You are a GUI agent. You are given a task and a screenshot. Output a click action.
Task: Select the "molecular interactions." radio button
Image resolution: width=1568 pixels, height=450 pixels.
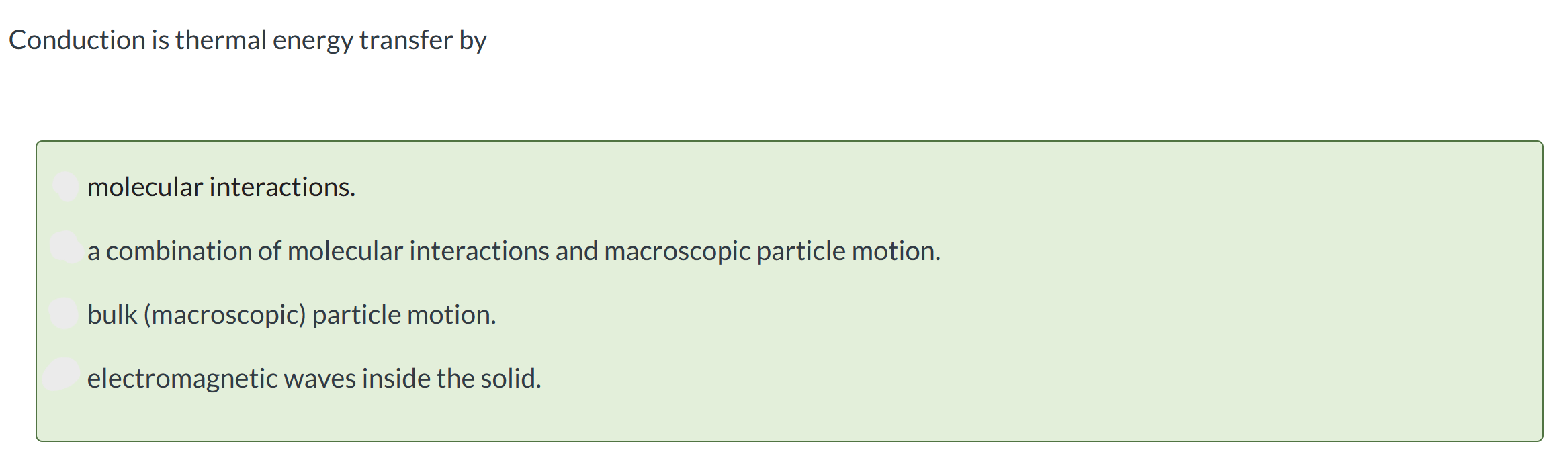coord(66,186)
